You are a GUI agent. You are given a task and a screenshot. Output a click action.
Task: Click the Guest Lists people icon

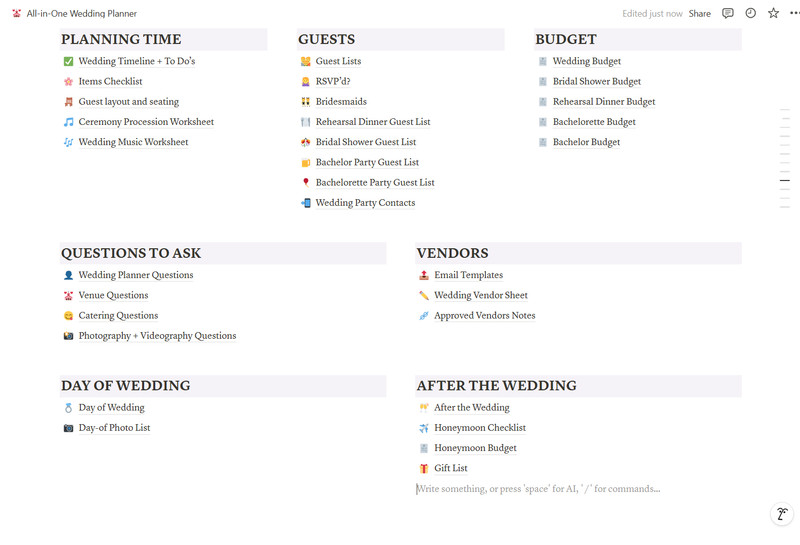tap(306, 61)
